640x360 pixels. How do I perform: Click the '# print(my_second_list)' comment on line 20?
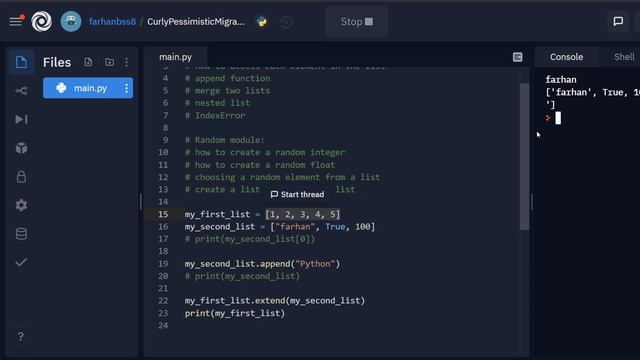pyautogui.click(x=242, y=276)
